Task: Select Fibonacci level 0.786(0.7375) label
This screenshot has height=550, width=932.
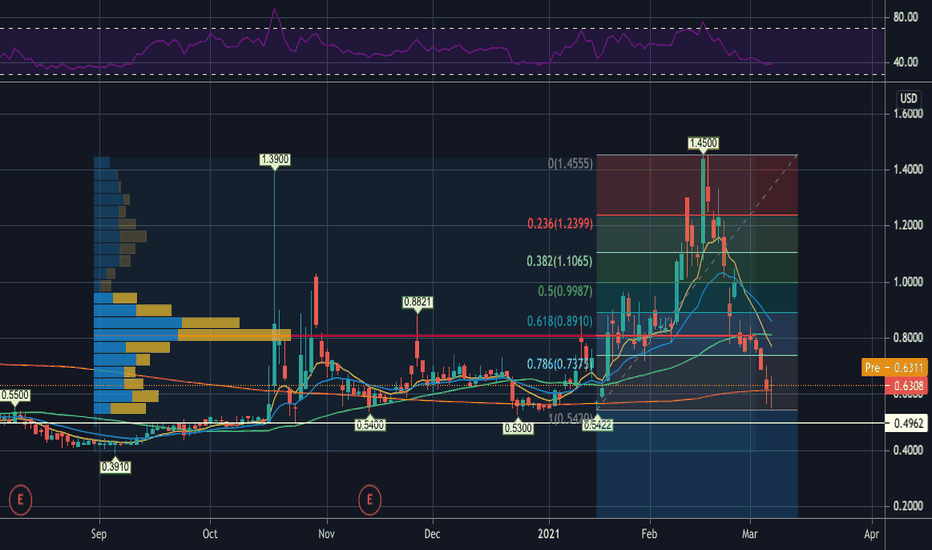Action: (559, 364)
